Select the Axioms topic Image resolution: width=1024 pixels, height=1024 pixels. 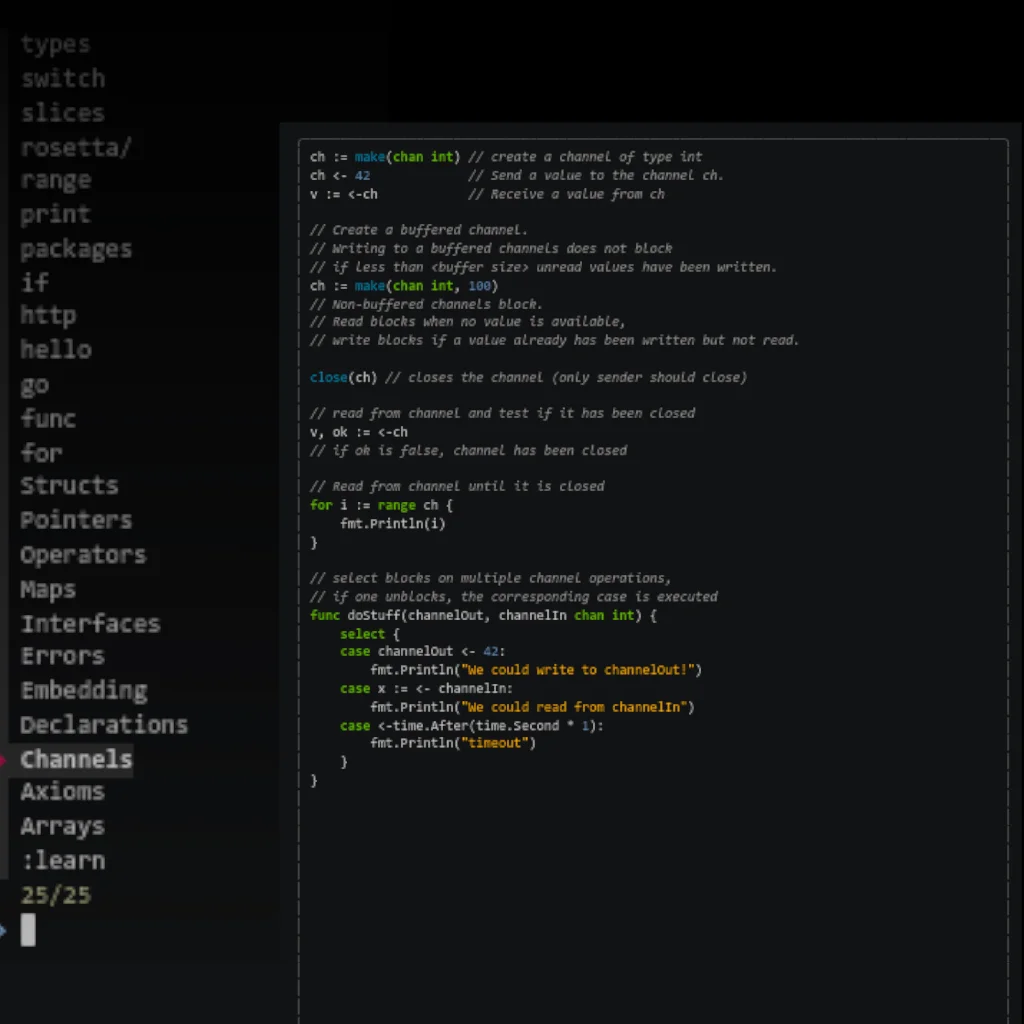click(x=63, y=791)
